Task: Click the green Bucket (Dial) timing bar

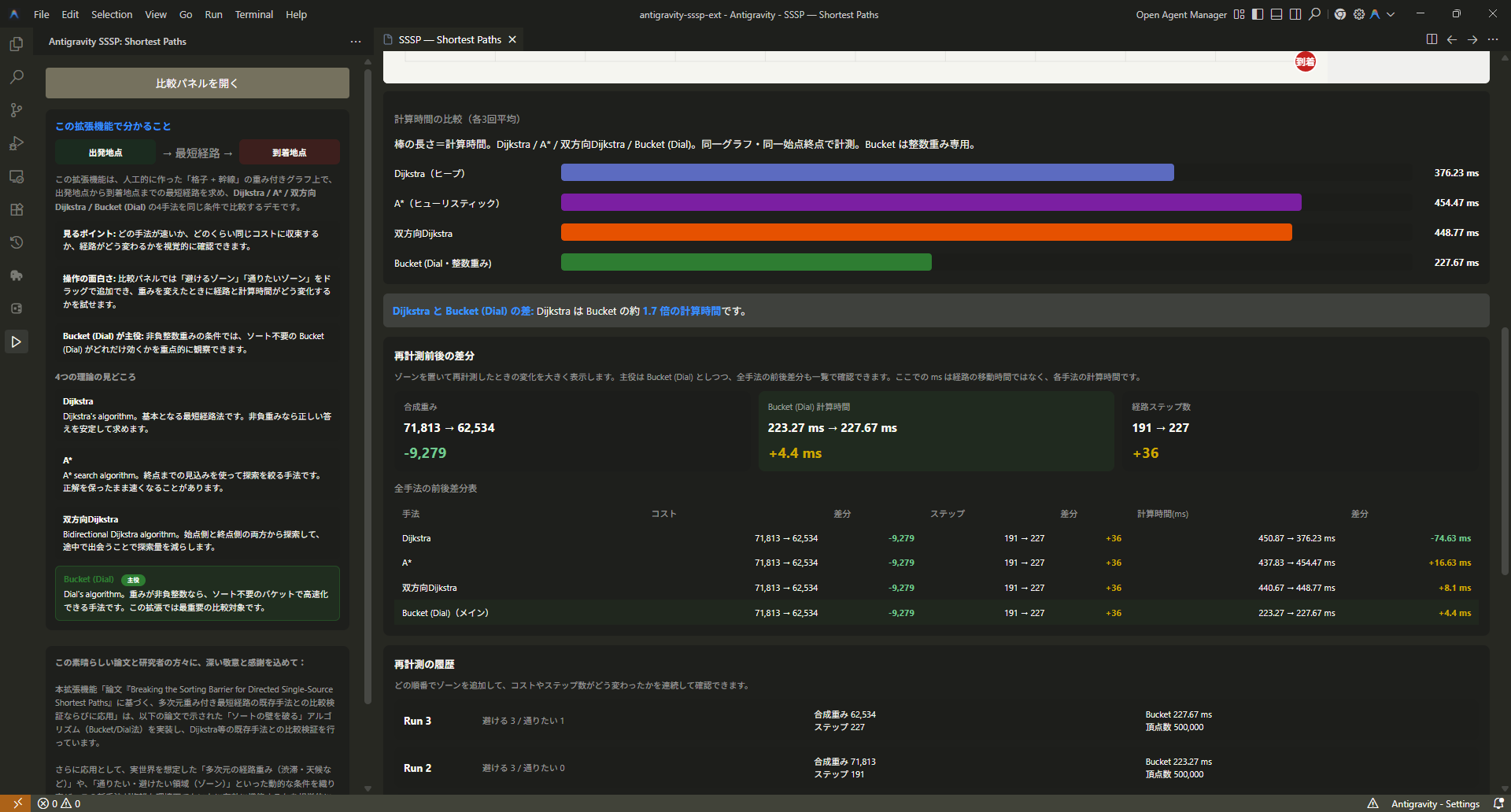Action: [x=745, y=262]
